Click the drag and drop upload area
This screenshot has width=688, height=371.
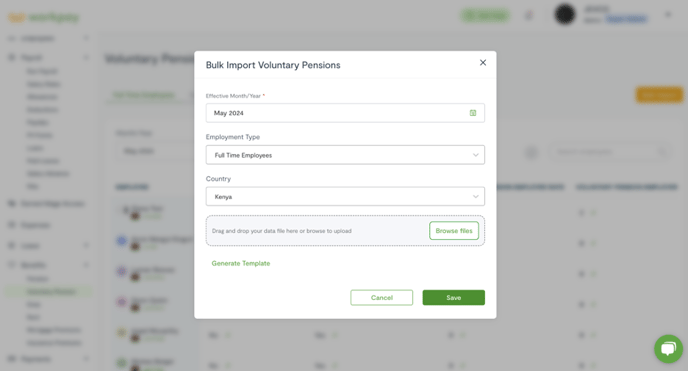[345, 231]
